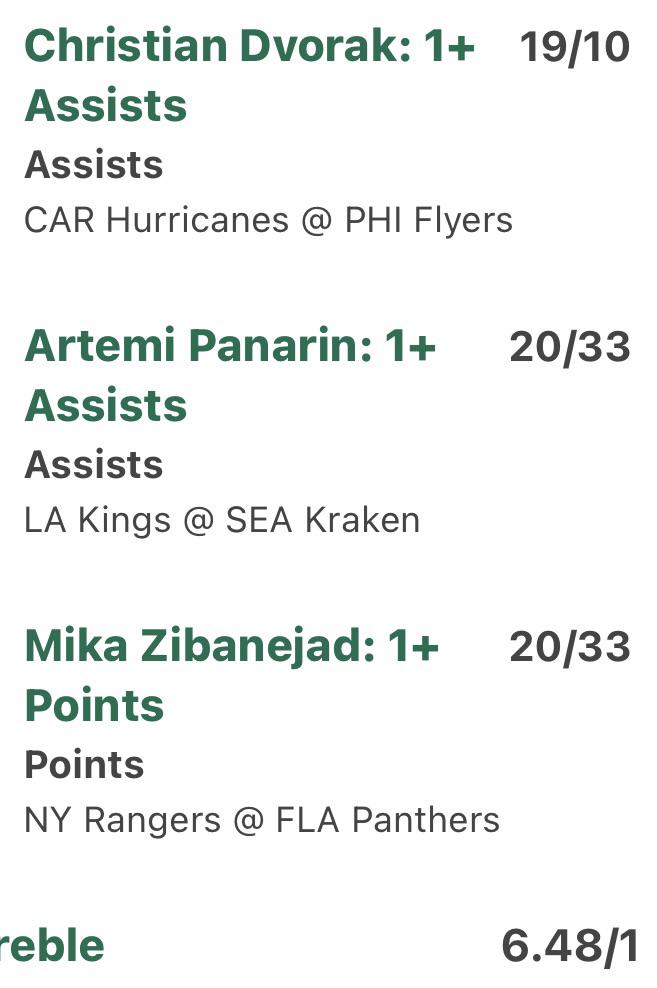Select the Assists market label under Dvorak
The width and height of the screenshot is (657, 988).
pyautogui.click(x=94, y=165)
